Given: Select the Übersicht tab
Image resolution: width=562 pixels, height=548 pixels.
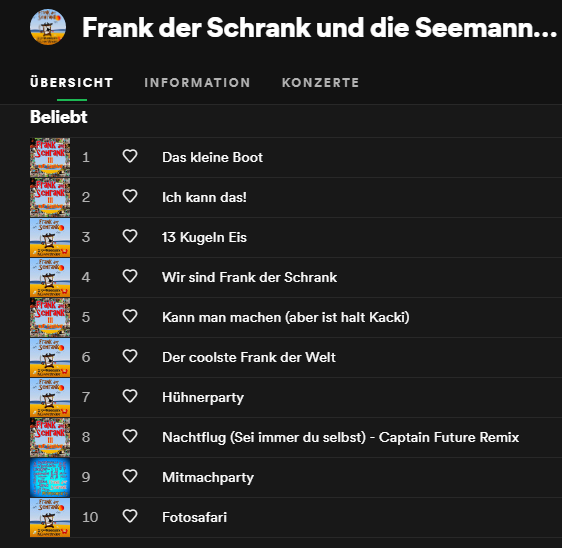Looking at the screenshot, I should [x=72, y=83].
